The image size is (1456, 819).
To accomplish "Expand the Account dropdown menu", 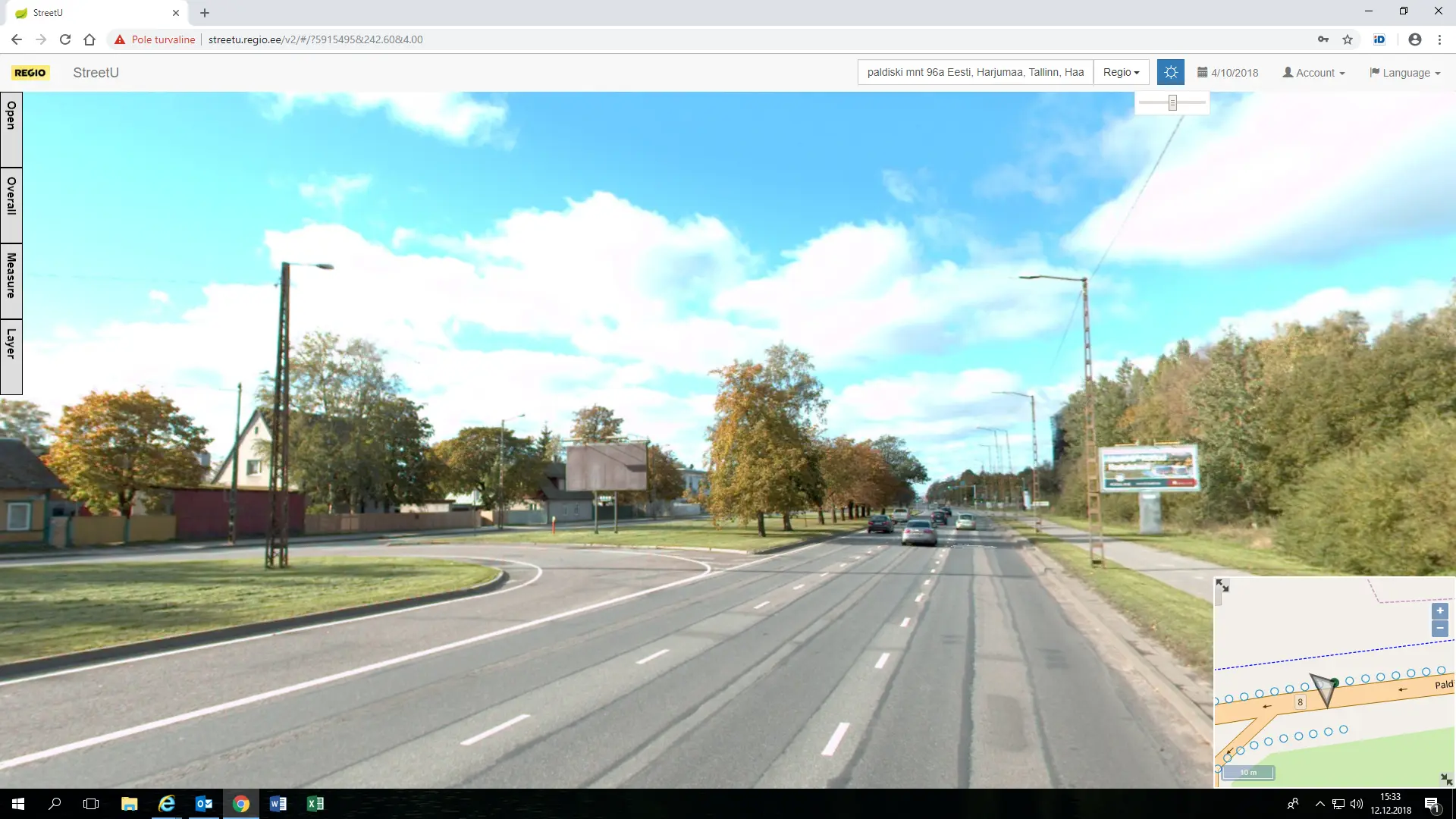I will [1313, 73].
